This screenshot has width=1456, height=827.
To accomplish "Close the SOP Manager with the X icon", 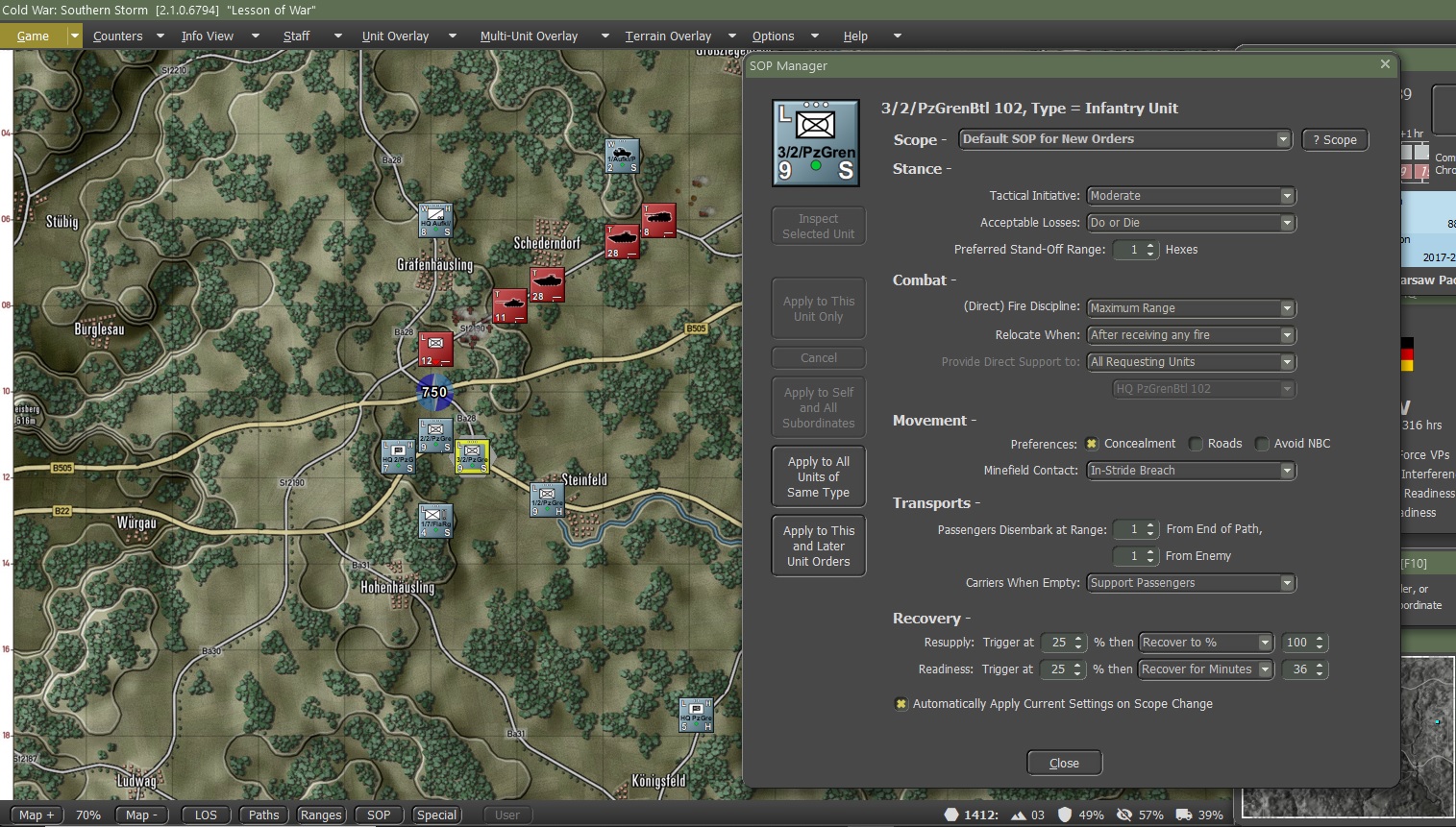I will click(x=1385, y=64).
